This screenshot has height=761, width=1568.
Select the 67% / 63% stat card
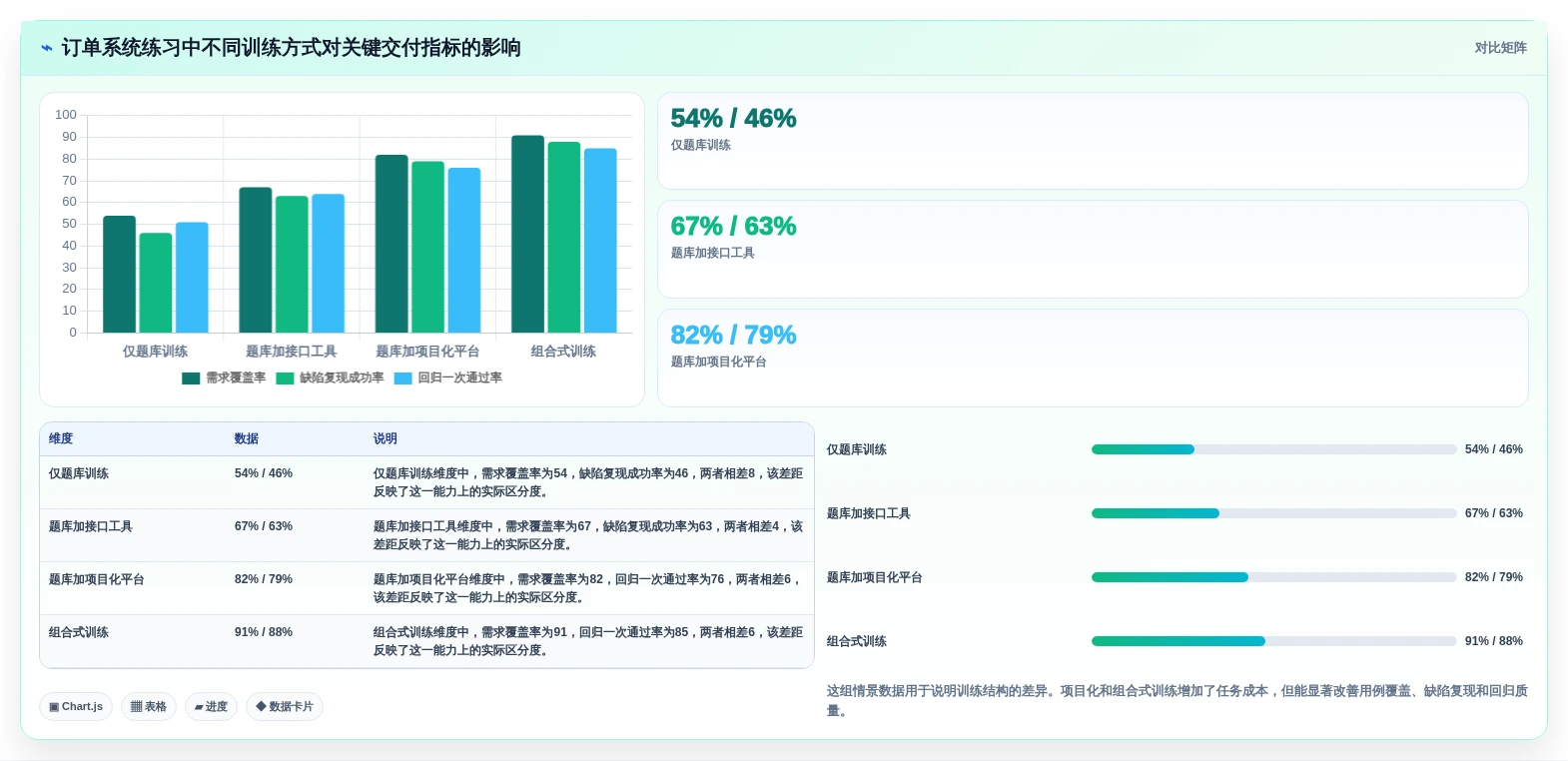[x=1093, y=249]
